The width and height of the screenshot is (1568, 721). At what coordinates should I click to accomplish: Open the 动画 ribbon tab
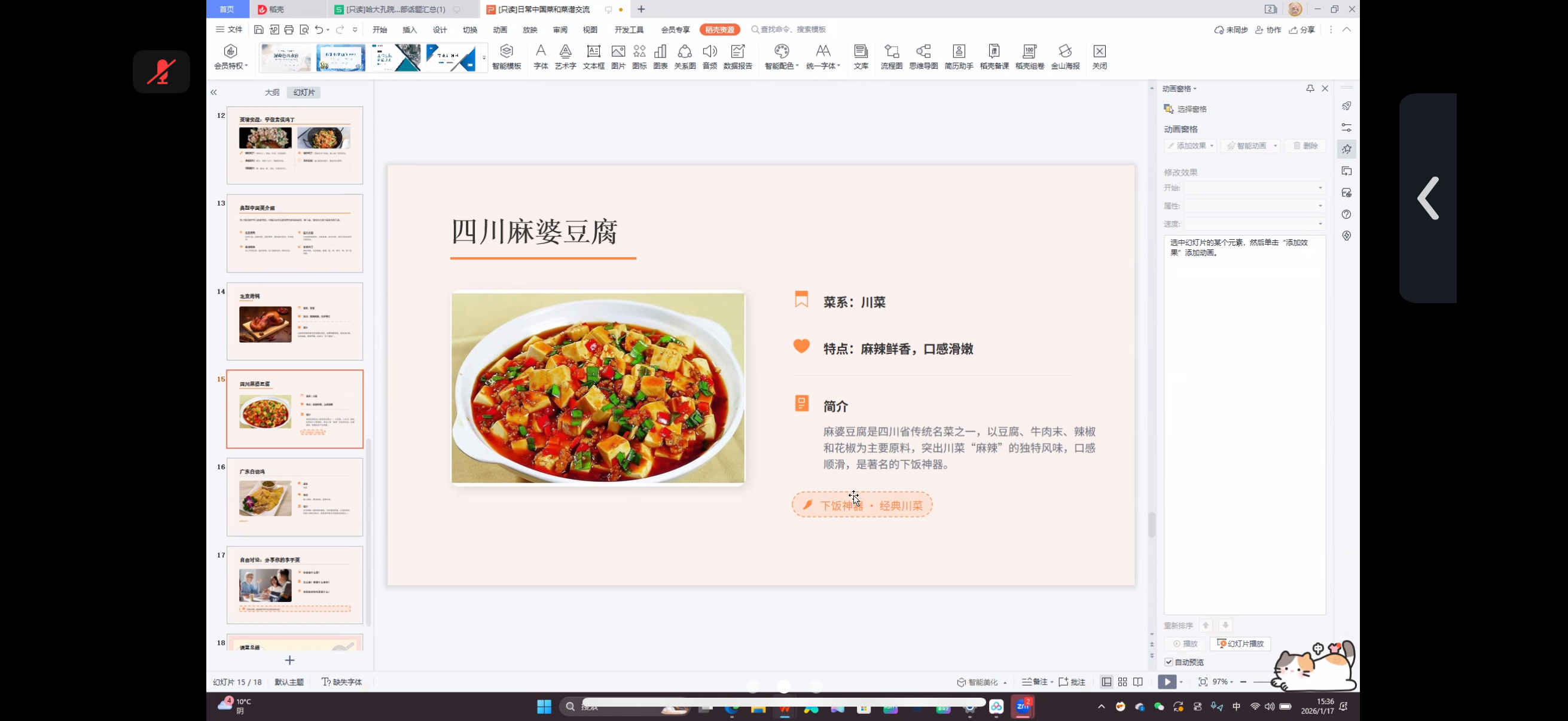pyautogui.click(x=500, y=30)
